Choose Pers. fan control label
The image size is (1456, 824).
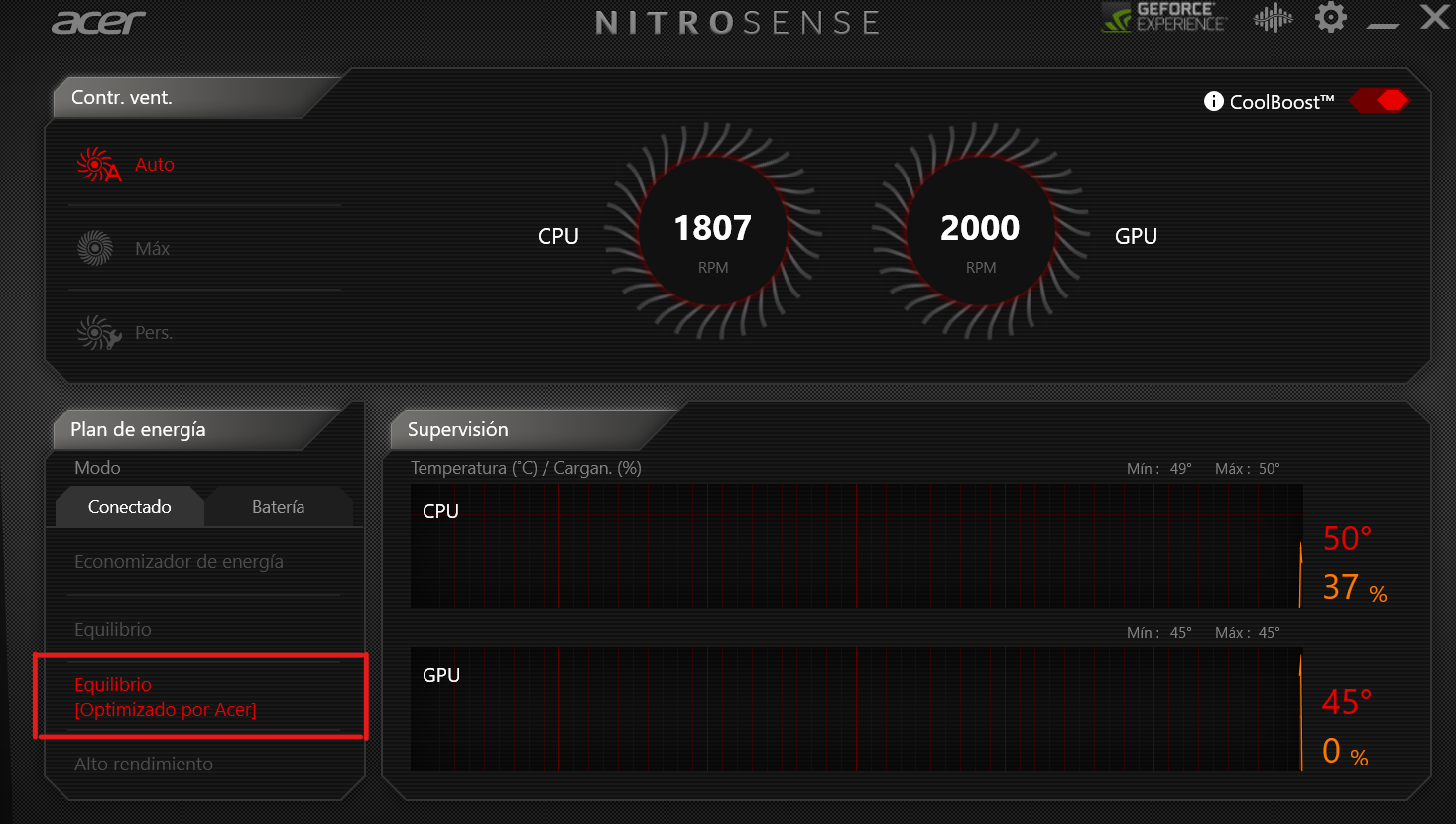pyautogui.click(x=154, y=333)
